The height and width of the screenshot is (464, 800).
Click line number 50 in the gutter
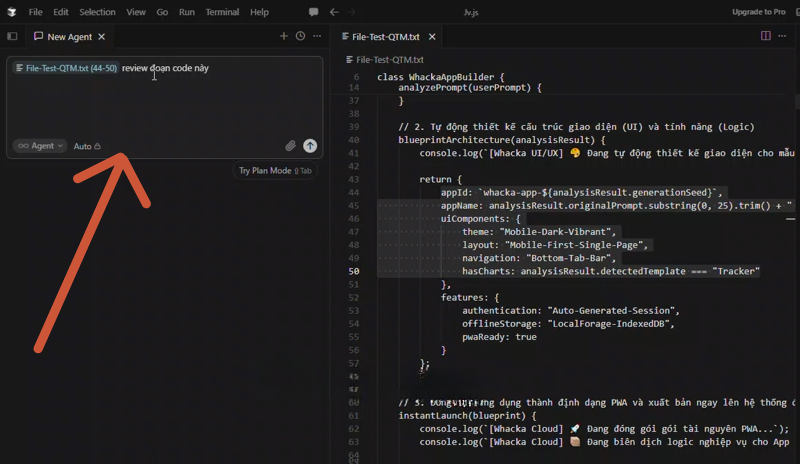[x=354, y=271]
